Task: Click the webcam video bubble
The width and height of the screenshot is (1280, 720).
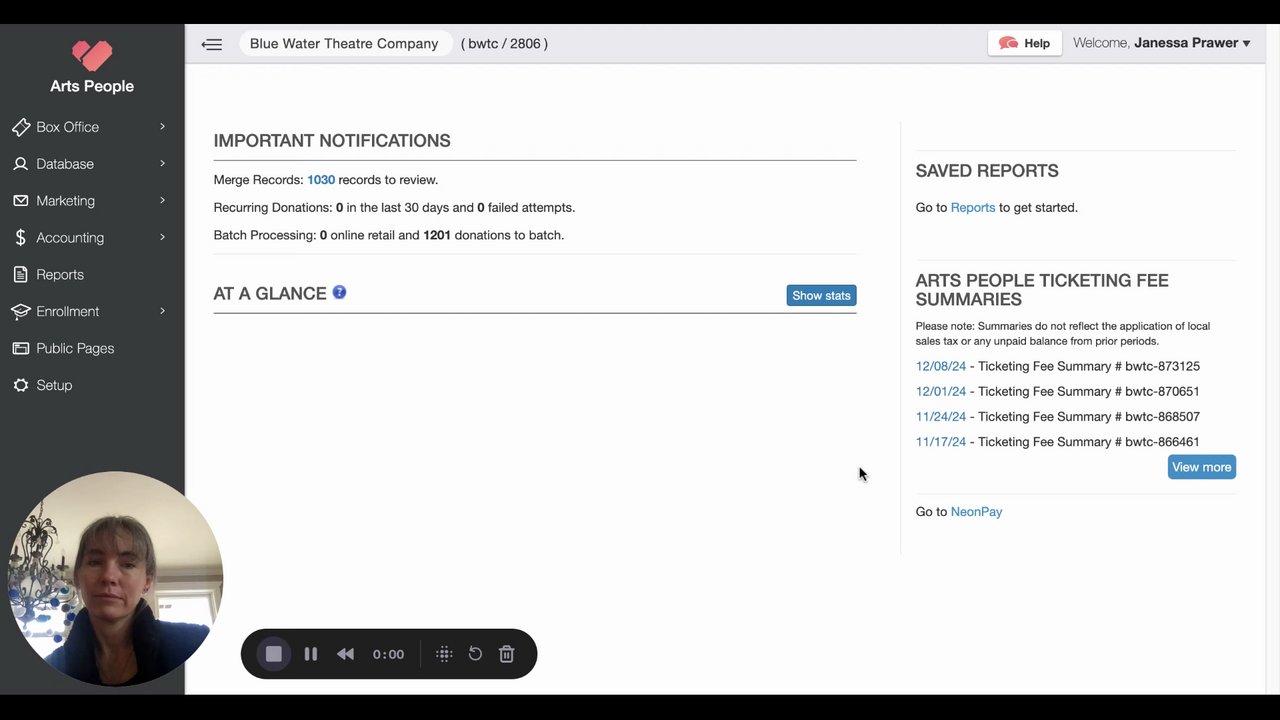Action: pos(116,578)
